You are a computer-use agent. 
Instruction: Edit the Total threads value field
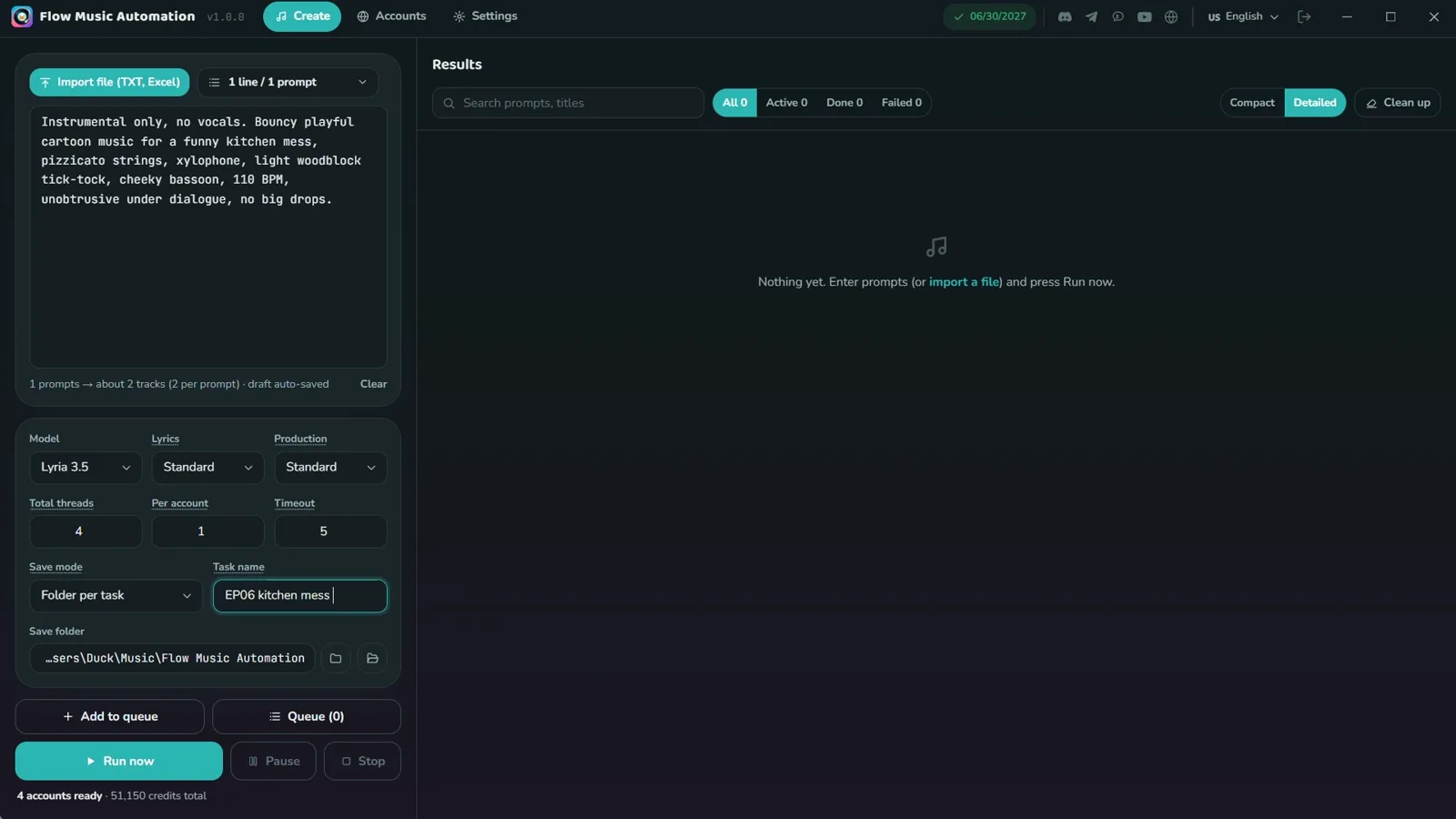coord(86,531)
